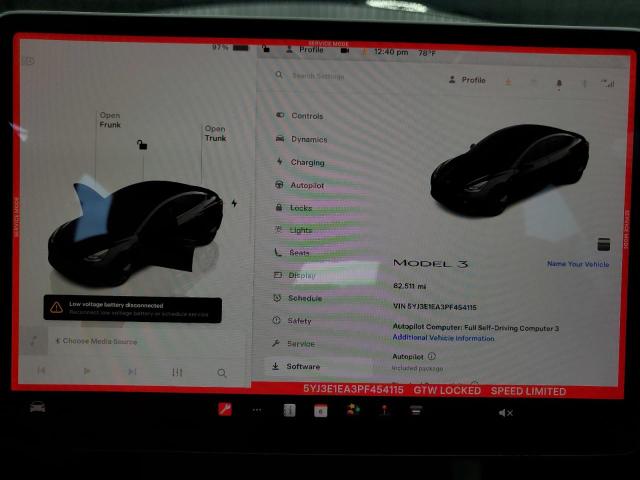The image size is (640, 480).
Task: Tap the charge port lightning bolt icon
Action: (x=234, y=203)
